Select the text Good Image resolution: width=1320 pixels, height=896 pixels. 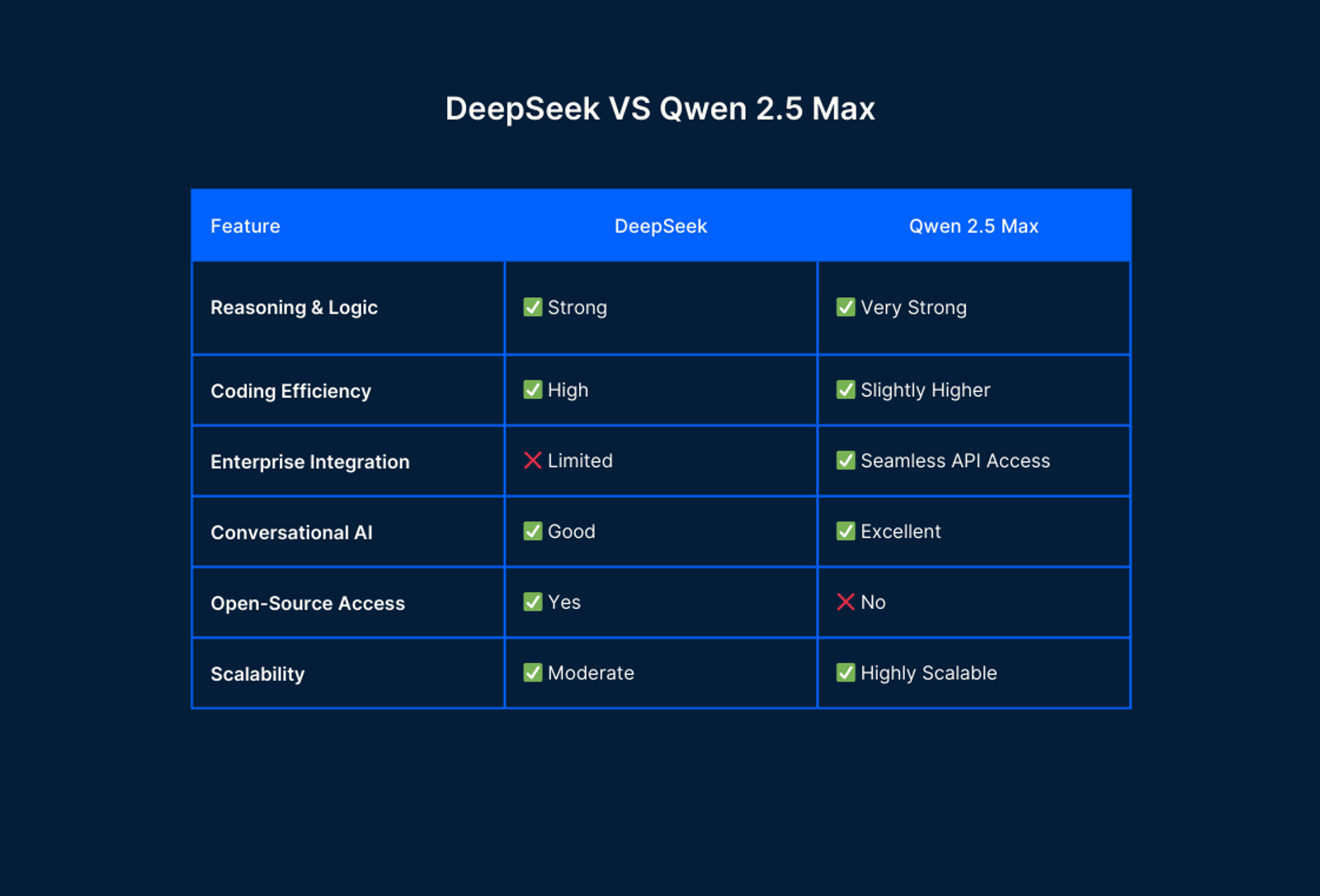(571, 531)
